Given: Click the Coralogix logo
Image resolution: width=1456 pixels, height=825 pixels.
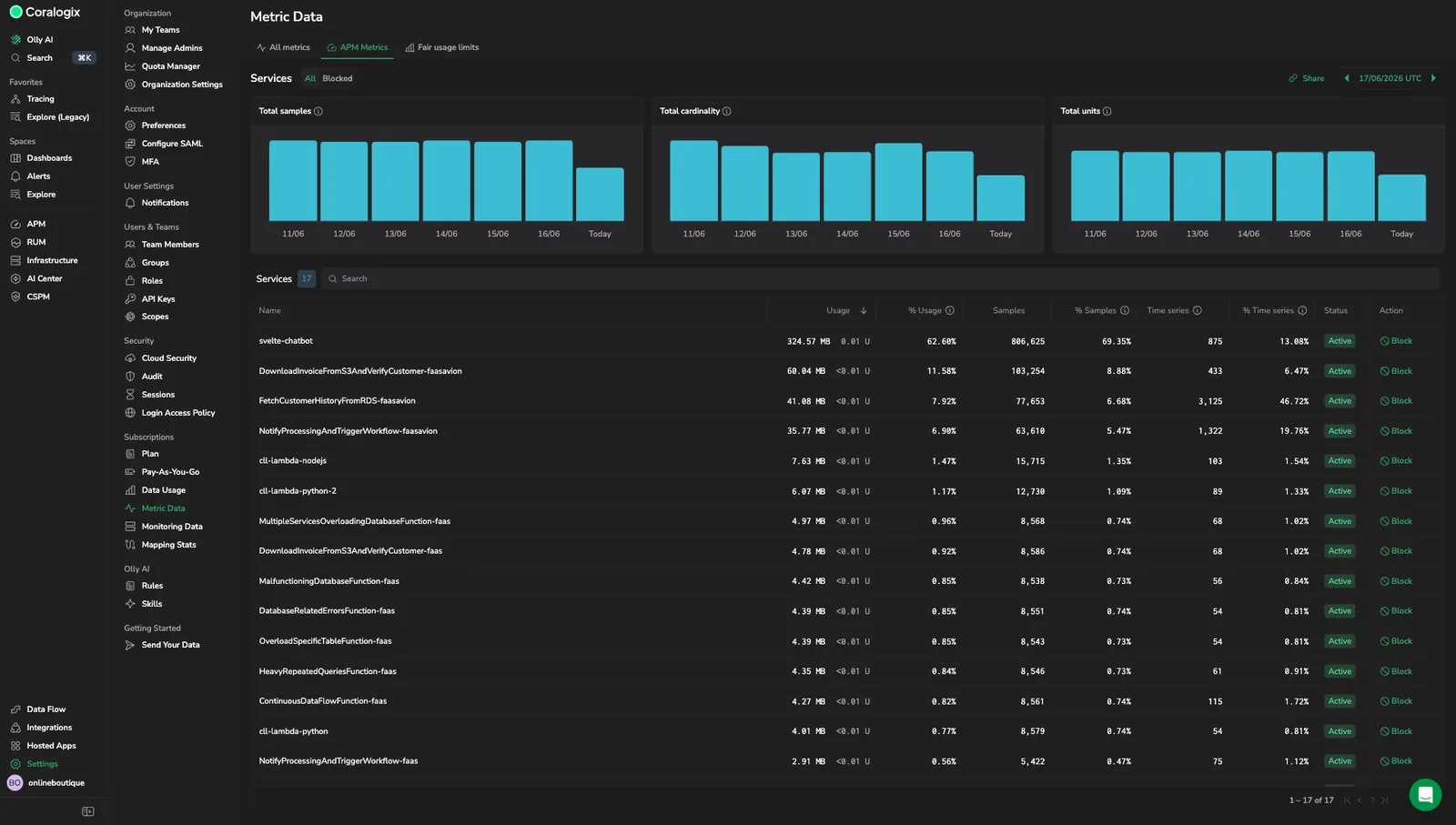Looking at the screenshot, I should pos(45,12).
